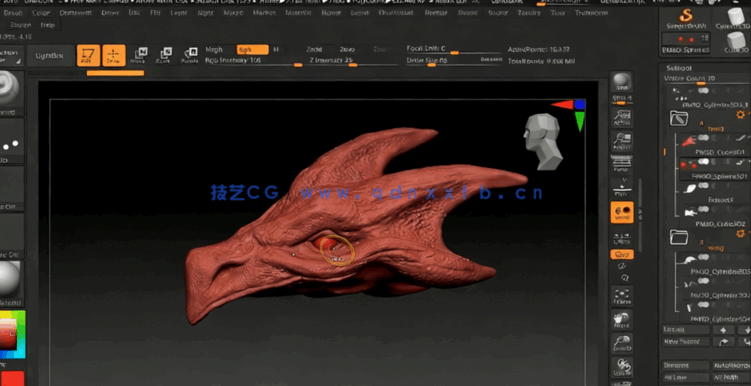Click the BPR render sphere icon

(622, 82)
